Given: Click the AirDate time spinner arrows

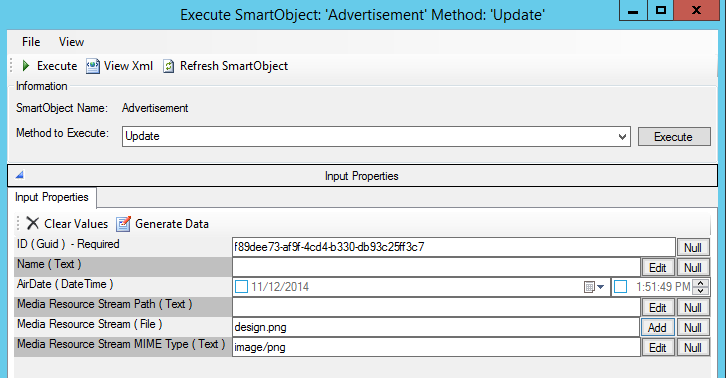Looking at the screenshot, I should click(x=701, y=287).
